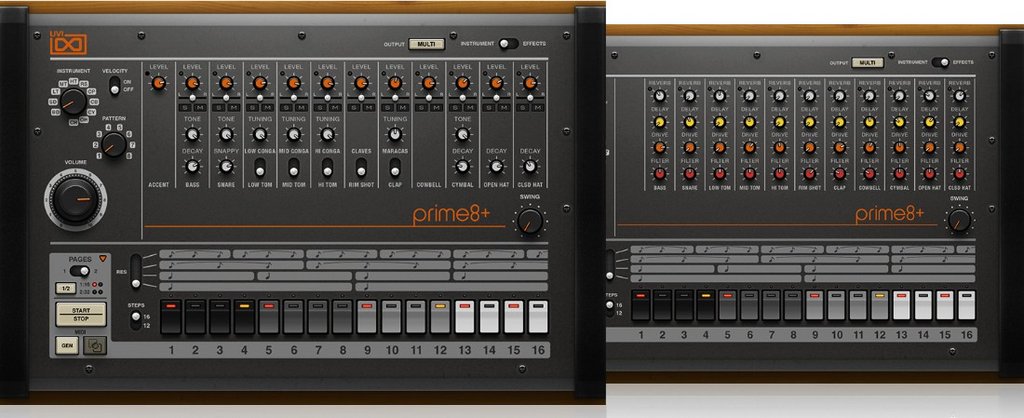Open the orange triangle menu next to PAGES
Viewport: 1024px width, 418px height.
[x=103, y=259]
